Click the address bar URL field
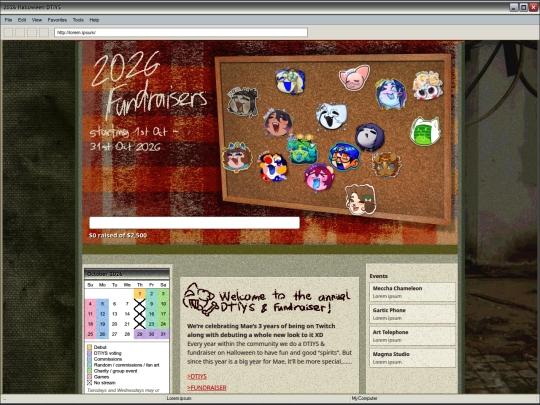Viewport: 540px width, 405px height. click(181, 32)
